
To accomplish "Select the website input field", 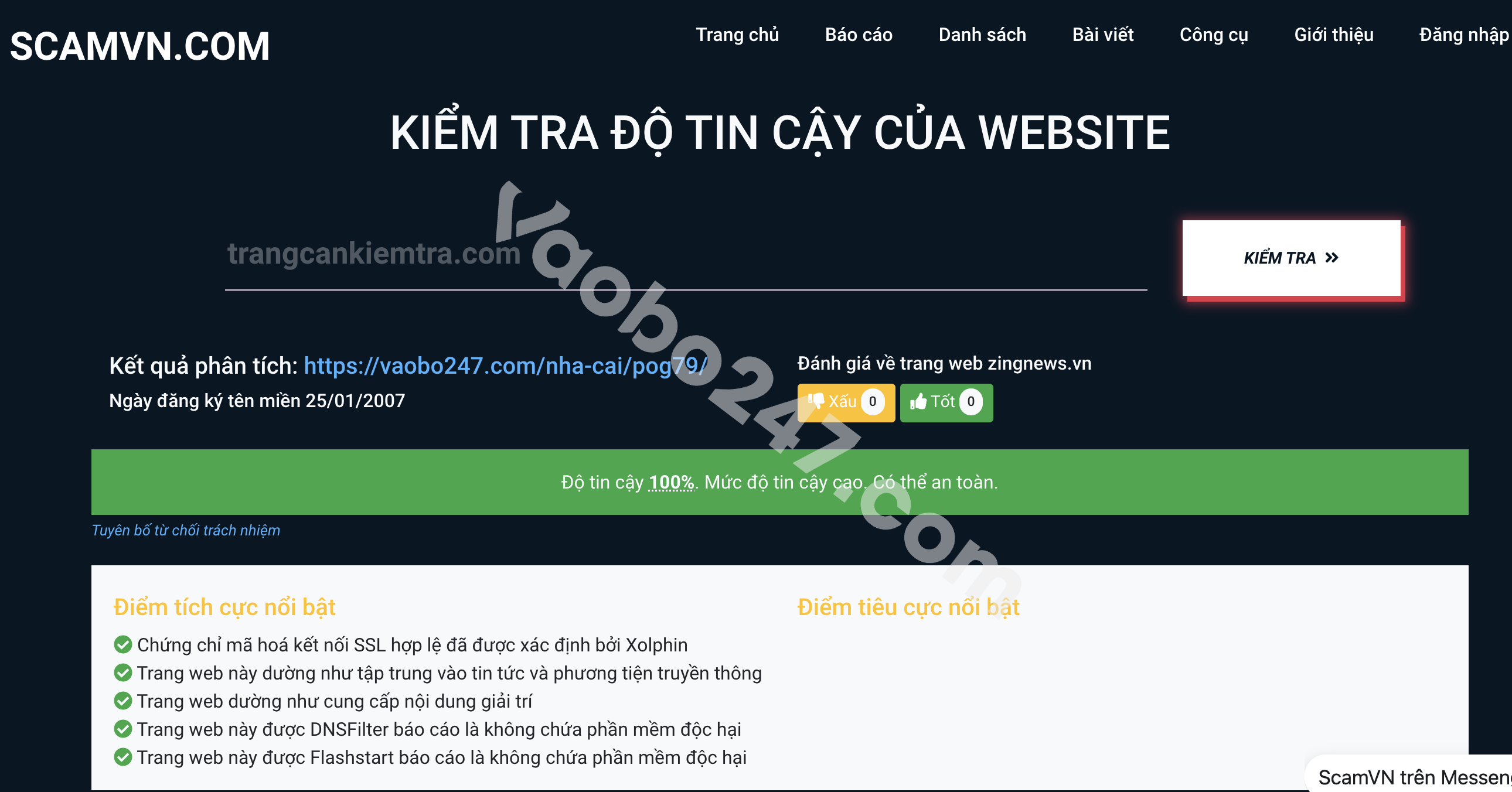I will 686,257.
